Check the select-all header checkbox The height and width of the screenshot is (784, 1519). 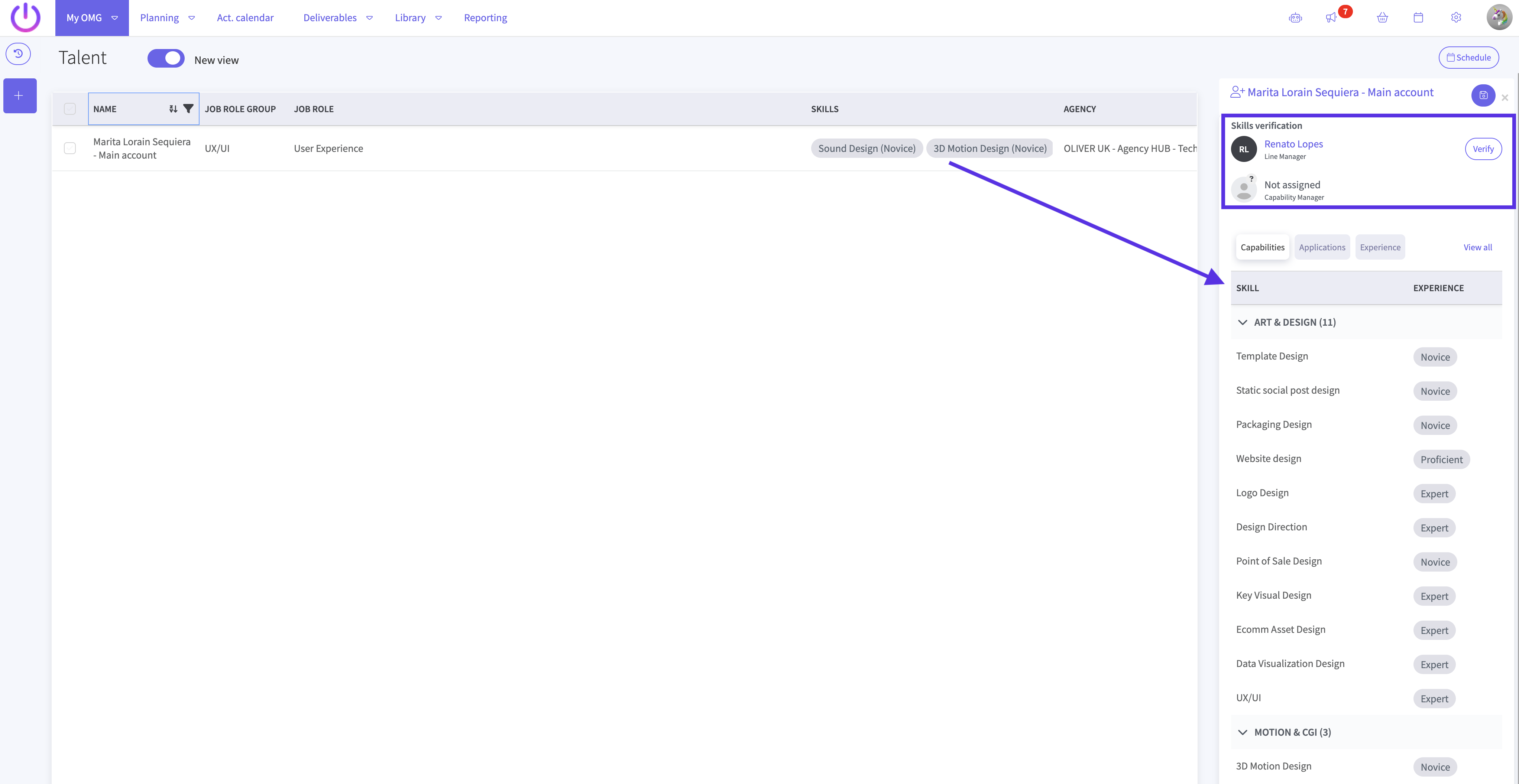[69, 108]
